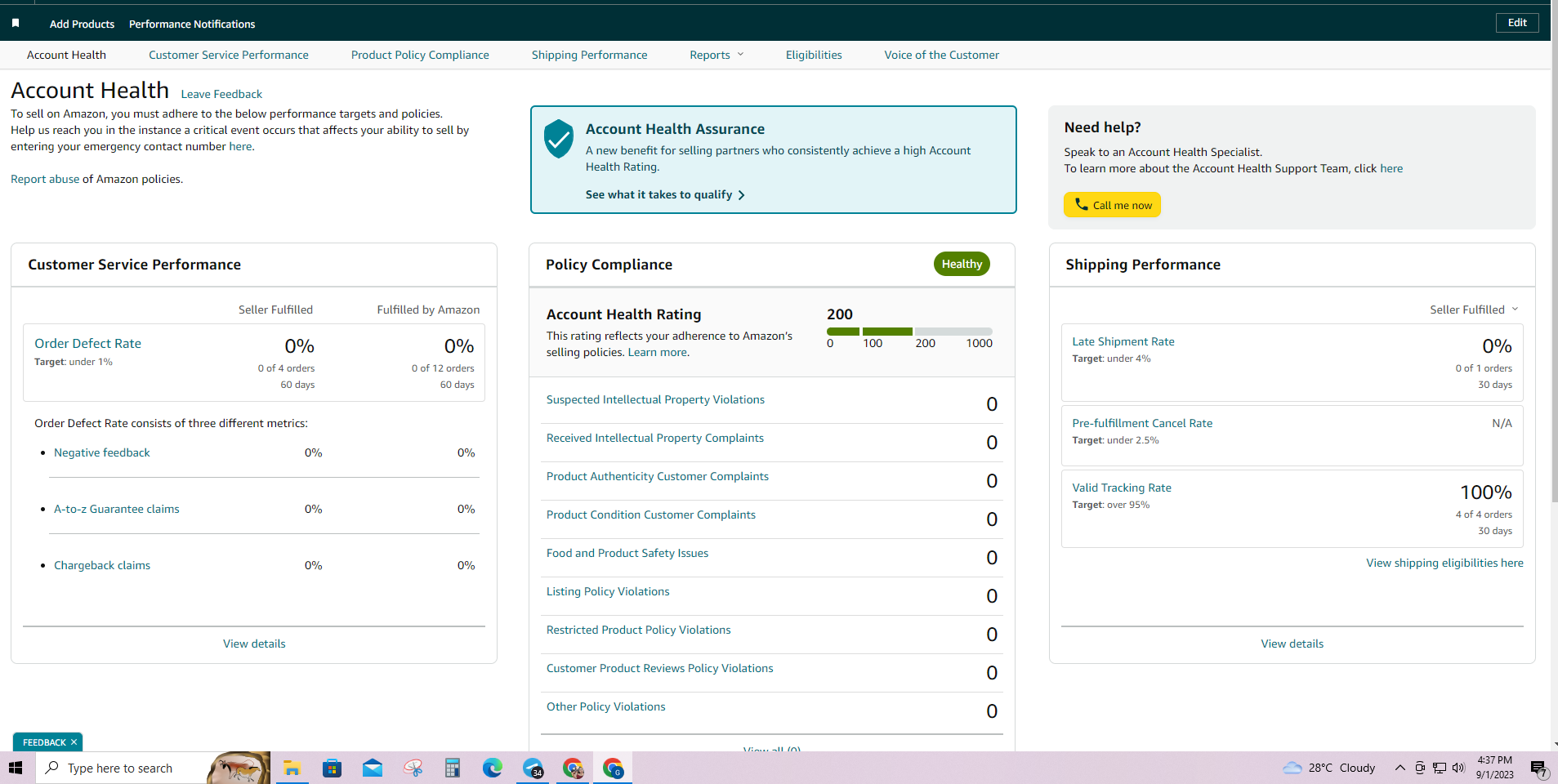Click 'here' for Account Health Support Team

1391,168
